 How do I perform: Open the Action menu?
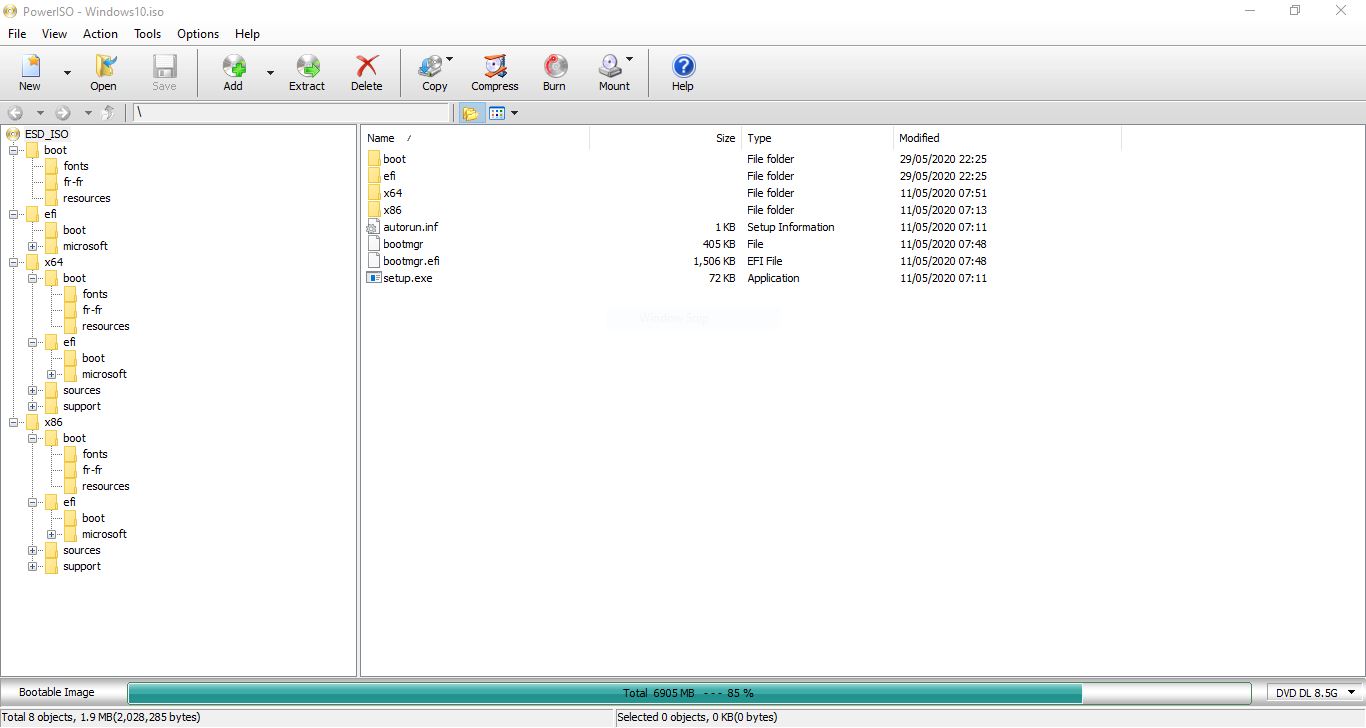(100, 34)
